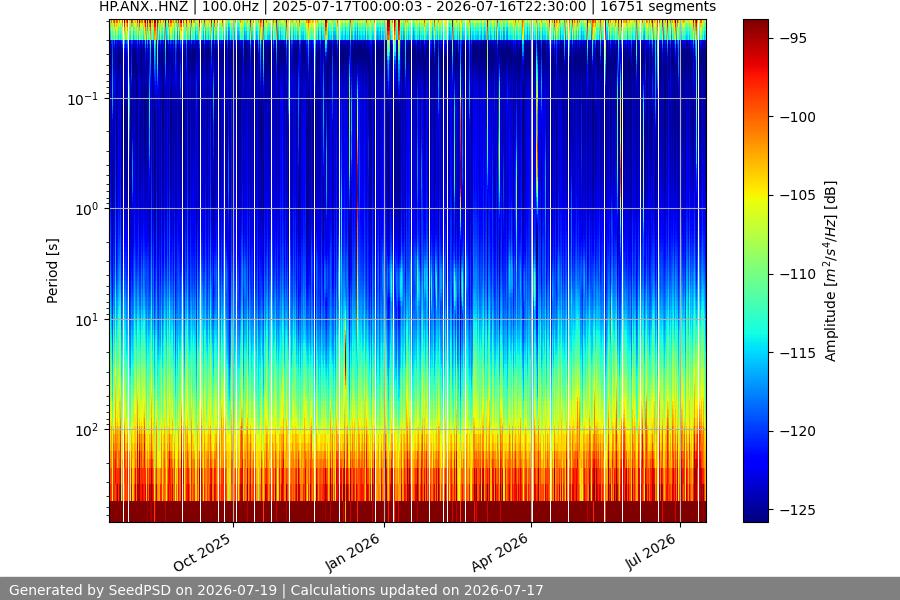
Task: Click the colorbar '-105' tick label
Action: (x=798, y=195)
